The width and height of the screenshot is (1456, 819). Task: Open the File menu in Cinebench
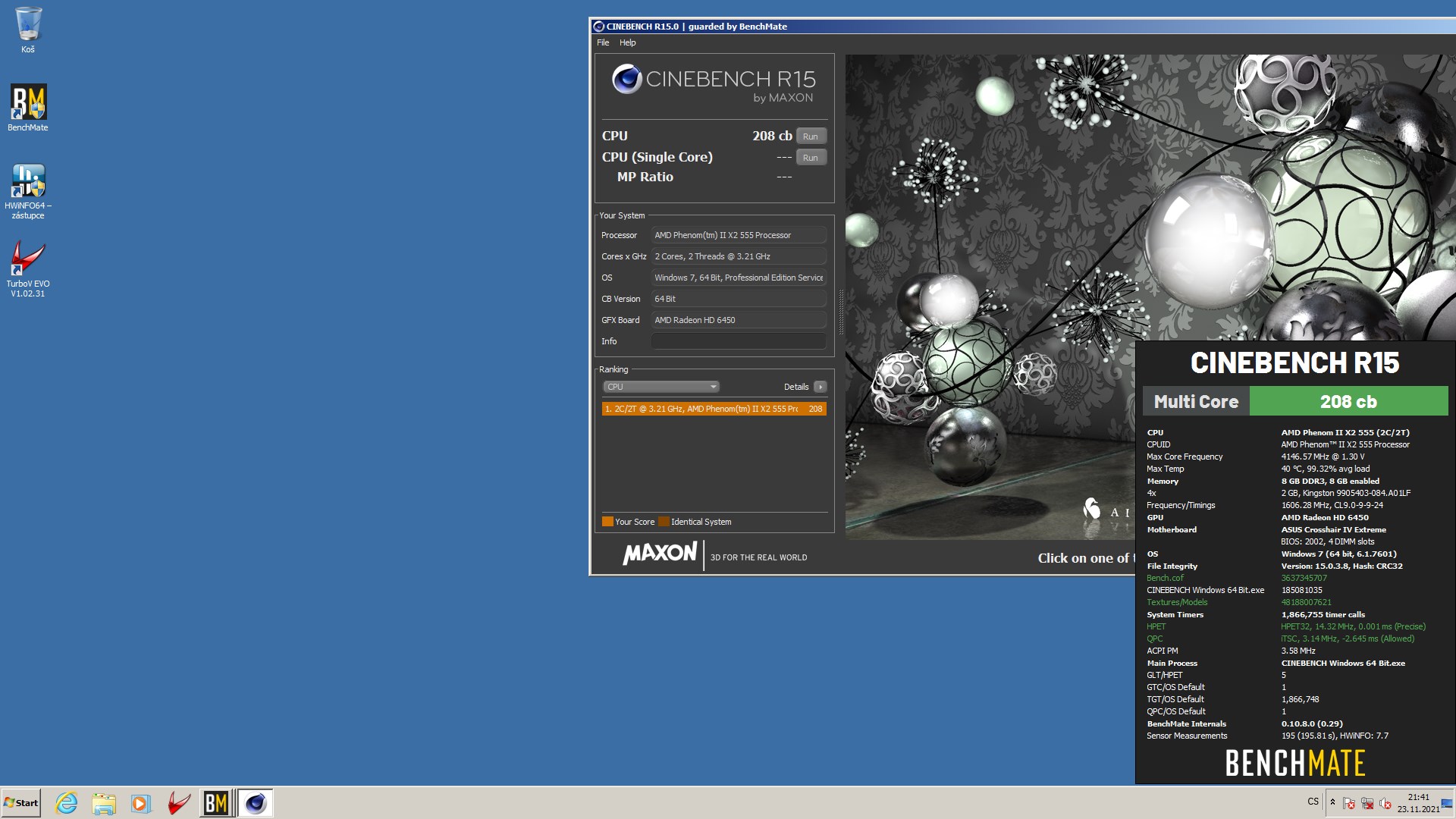click(603, 42)
